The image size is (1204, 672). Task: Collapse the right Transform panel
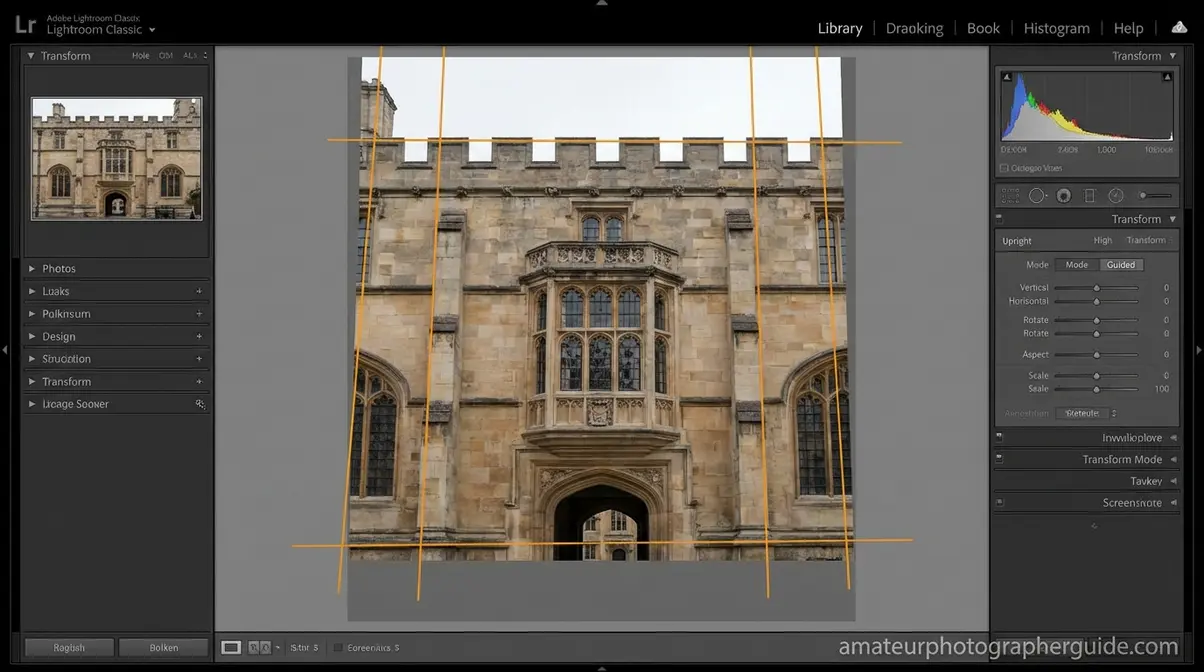(1172, 218)
